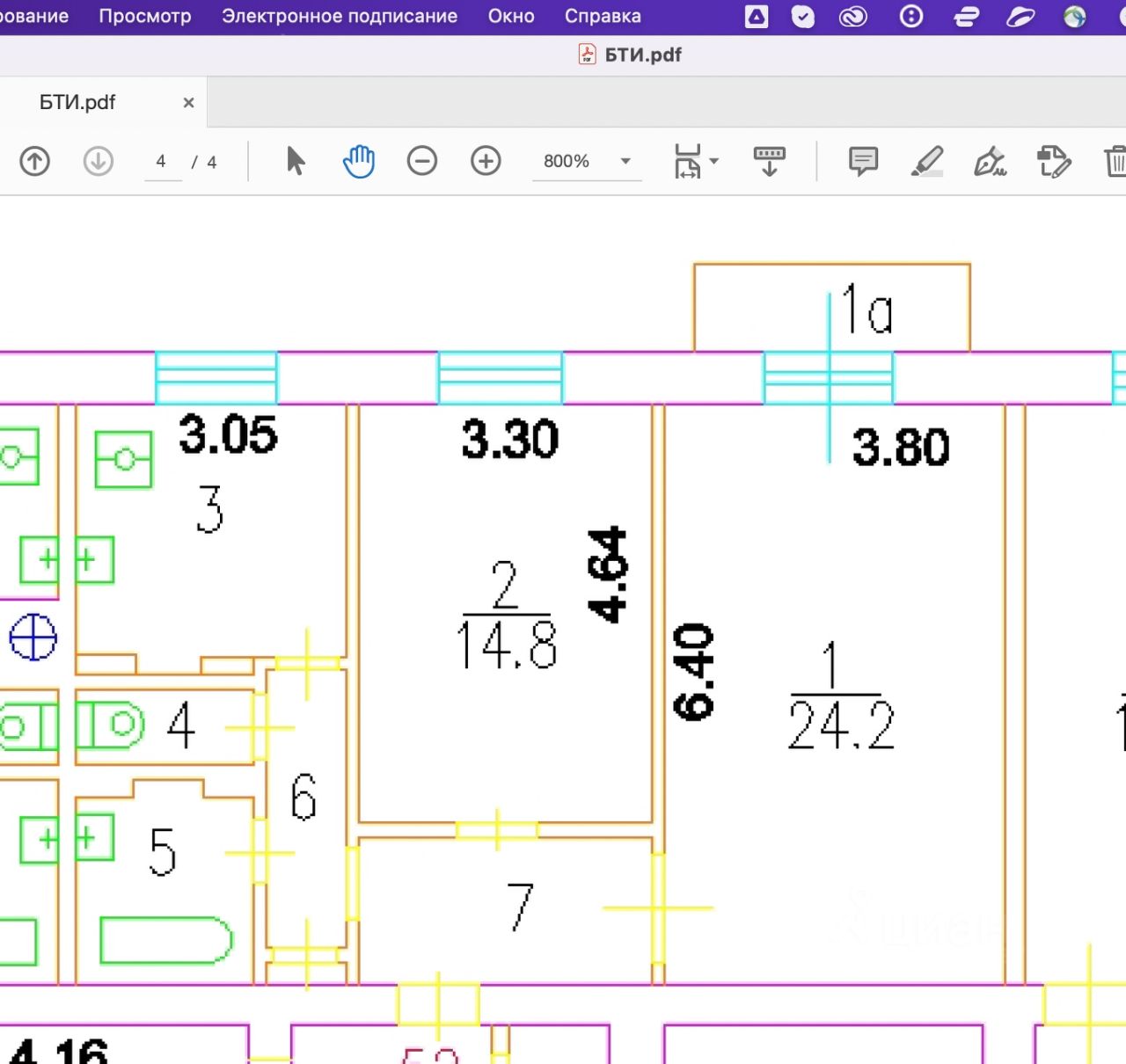Close the БТИ.pdf tab

188,103
